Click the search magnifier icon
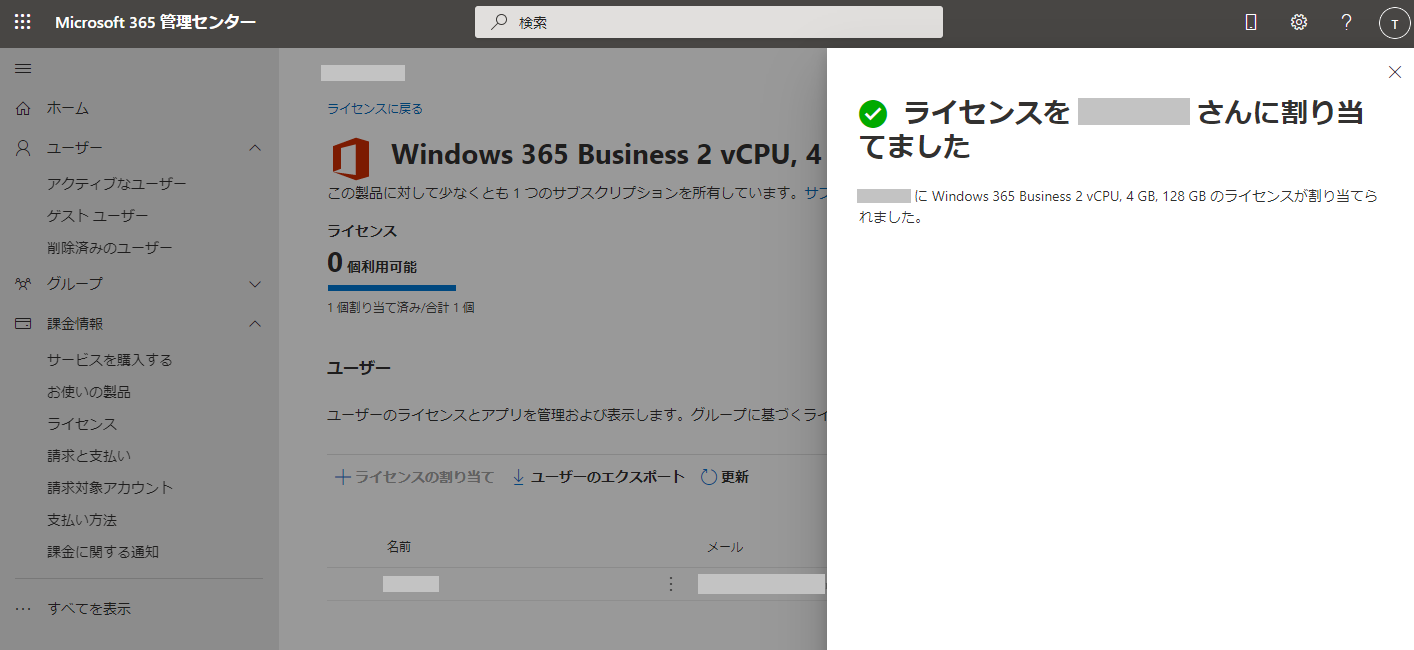The height and width of the screenshot is (650, 1414). pos(498,22)
